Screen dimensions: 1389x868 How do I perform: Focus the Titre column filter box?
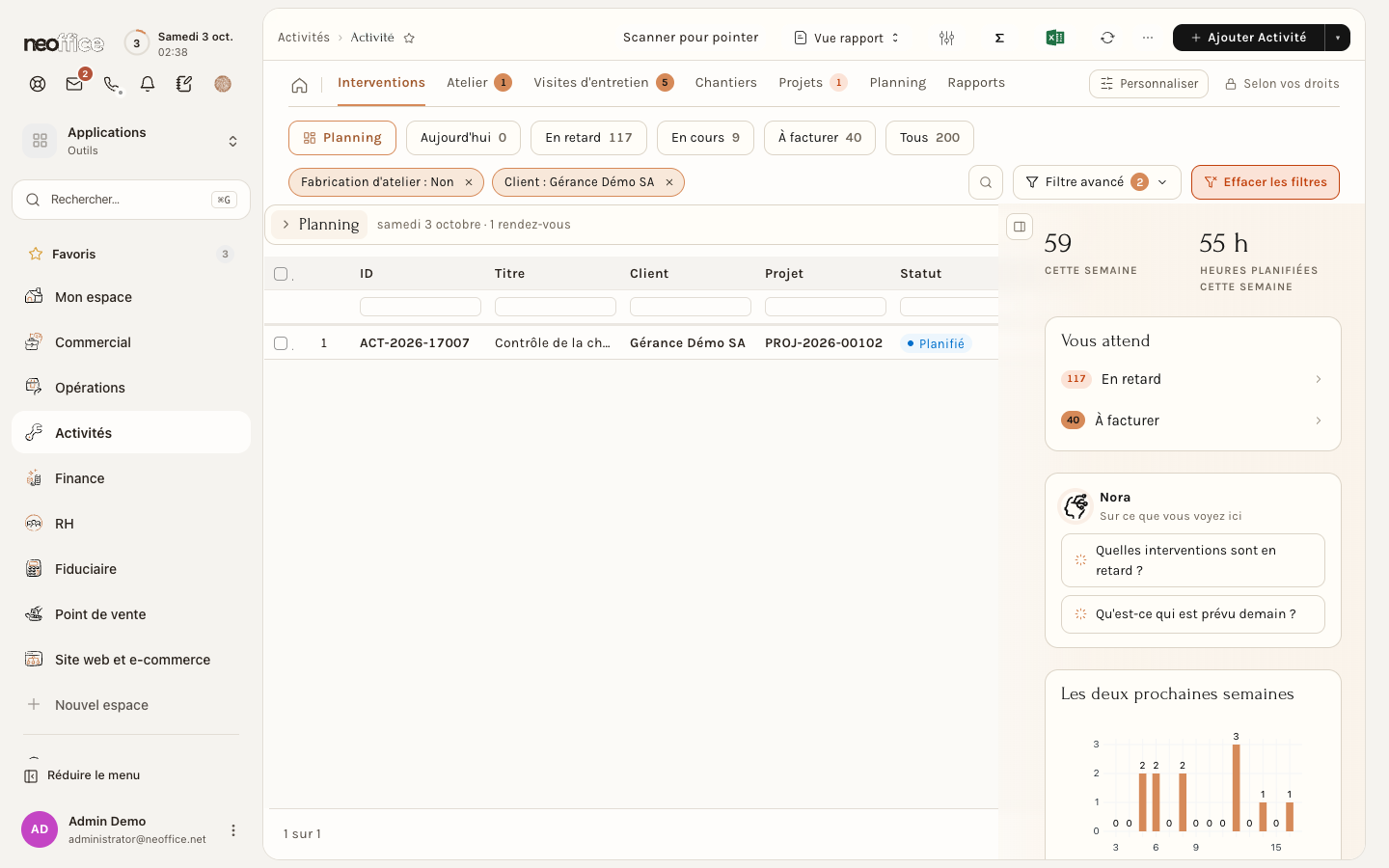pyautogui.click(x=556, y=307)
